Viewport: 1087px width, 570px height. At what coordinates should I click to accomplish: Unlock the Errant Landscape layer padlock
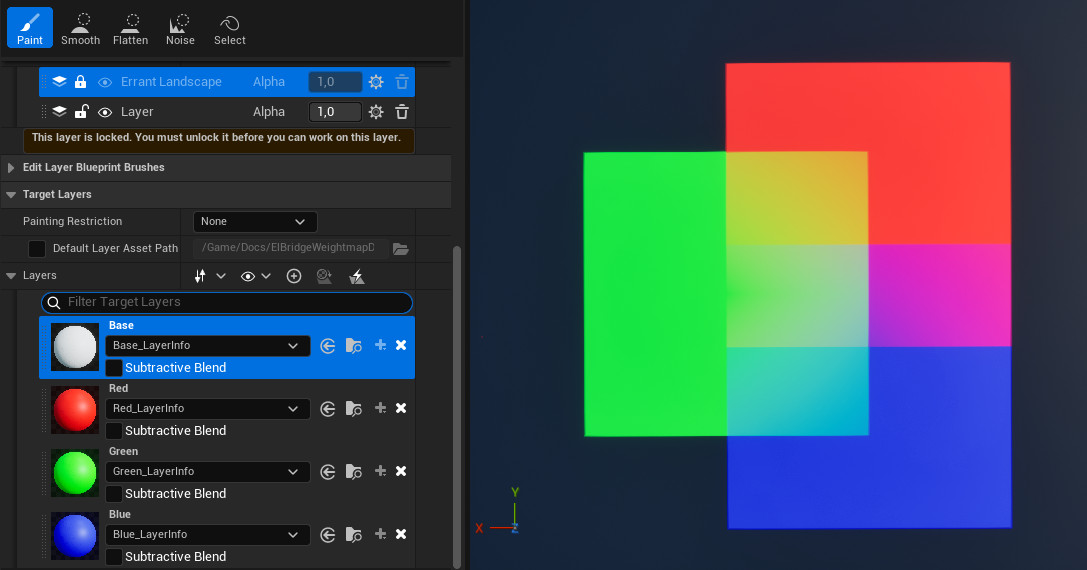point(81,82)
